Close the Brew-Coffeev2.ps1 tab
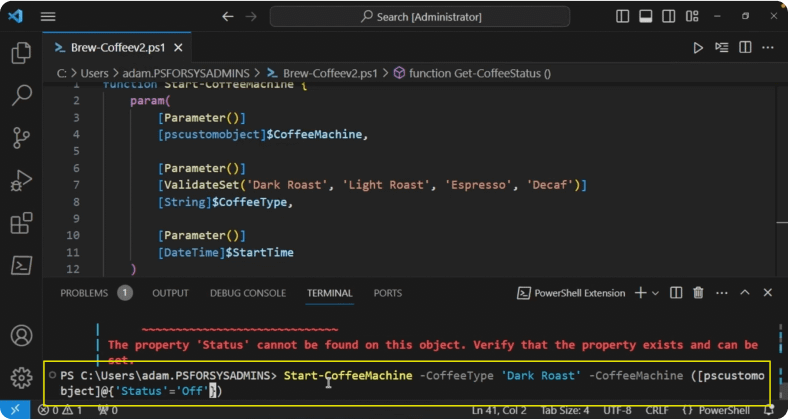 (178, 48)
